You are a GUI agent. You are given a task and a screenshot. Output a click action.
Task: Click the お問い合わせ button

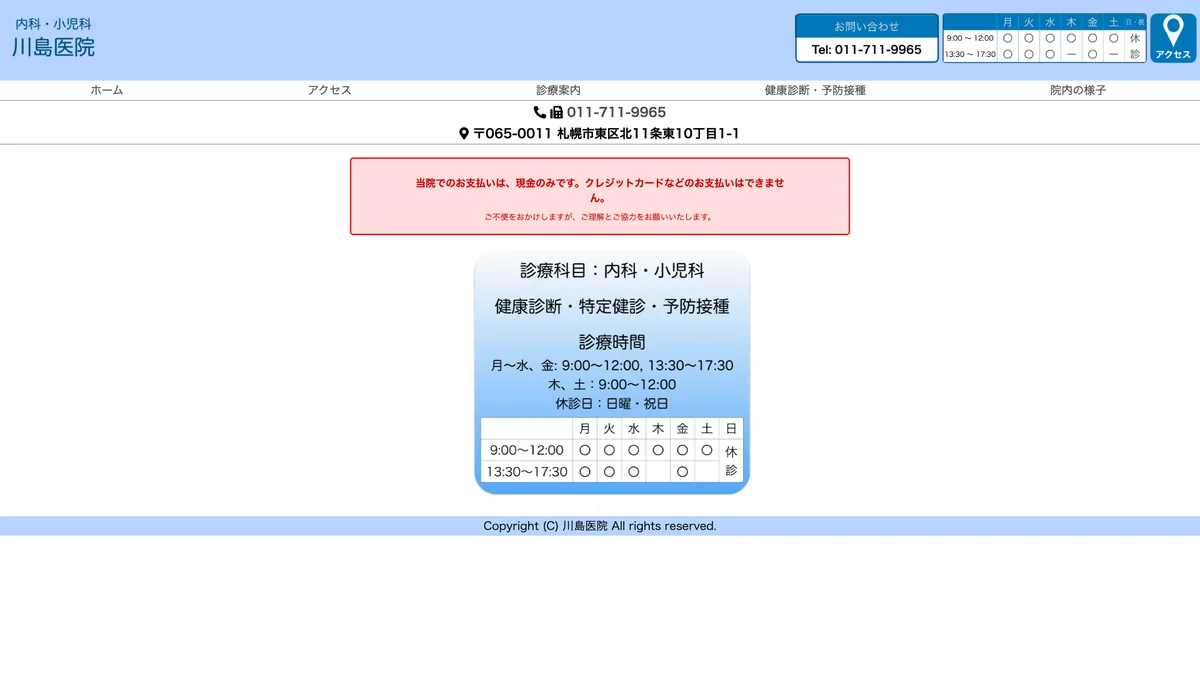[x=866, y=25]
